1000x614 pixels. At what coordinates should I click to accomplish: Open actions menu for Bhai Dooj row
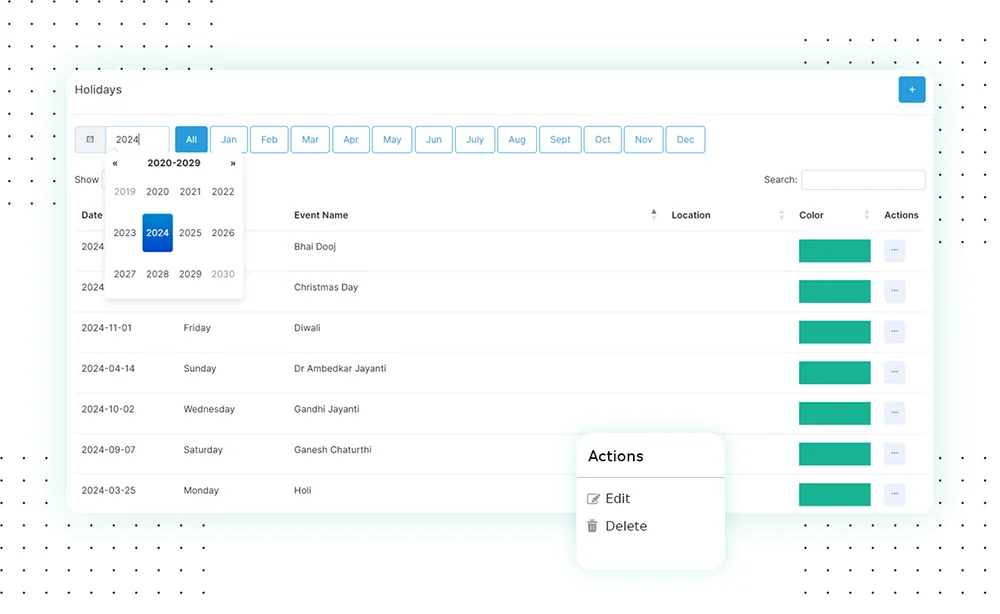(x=894, y=251)
